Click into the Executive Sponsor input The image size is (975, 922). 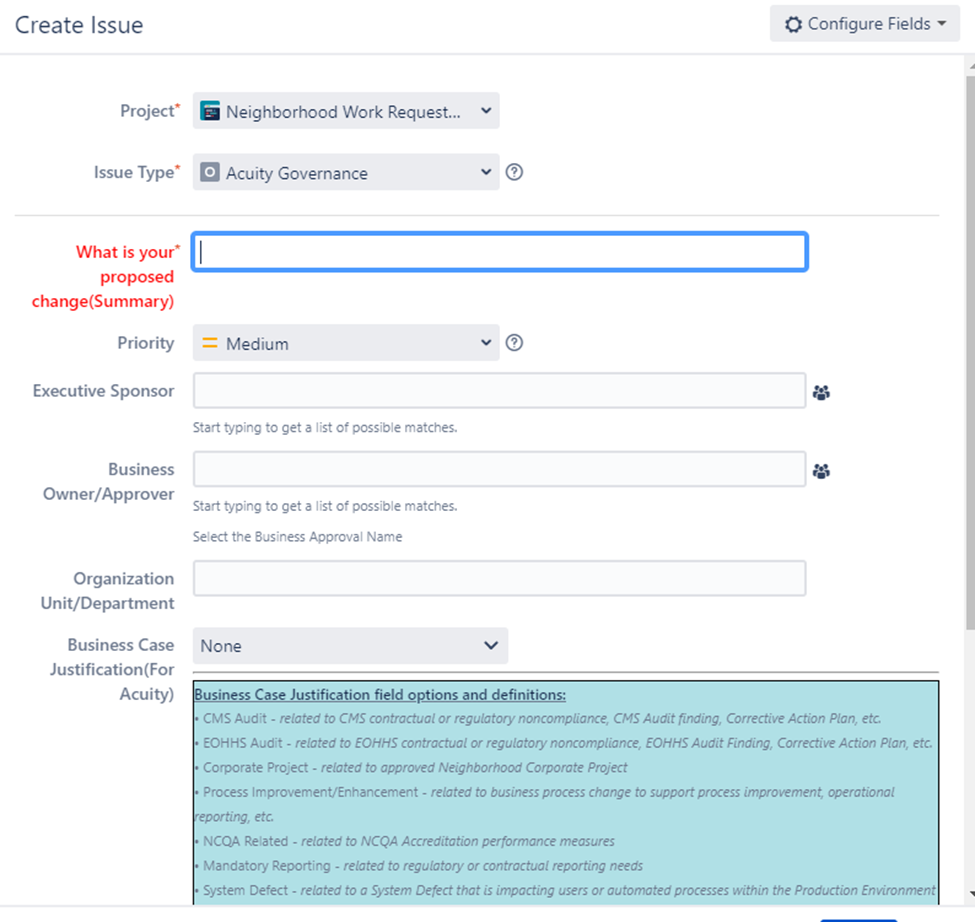[499, 390]
